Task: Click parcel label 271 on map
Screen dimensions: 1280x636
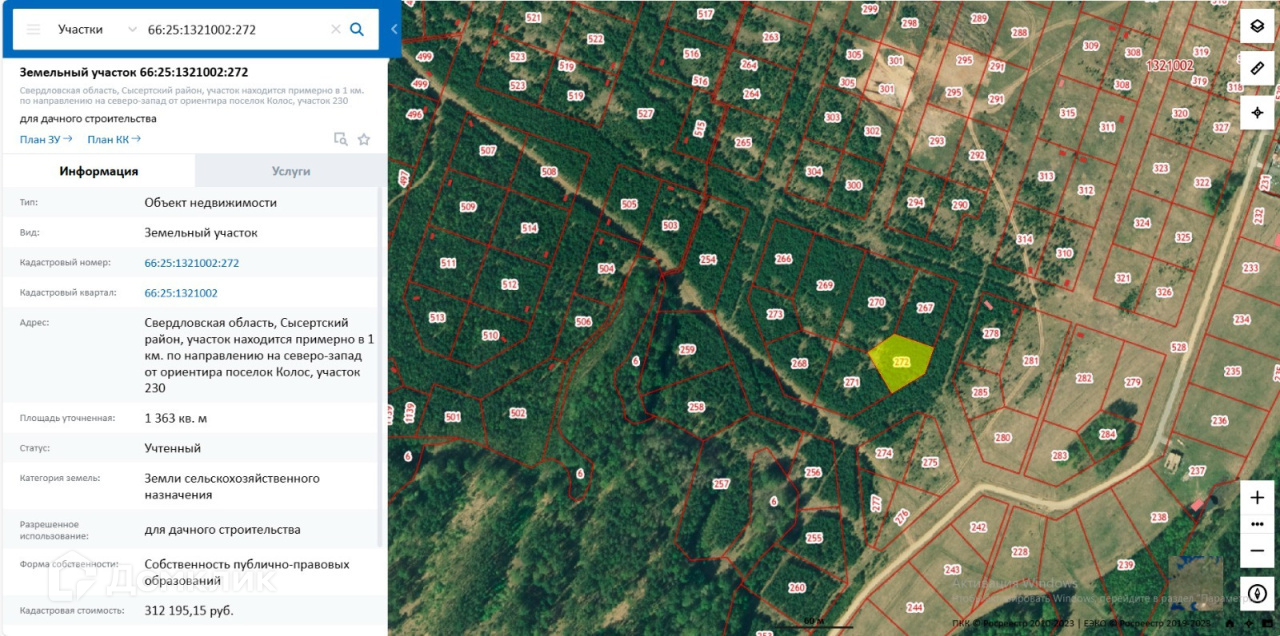Action: pyautogui.click(x=852, y=382)
